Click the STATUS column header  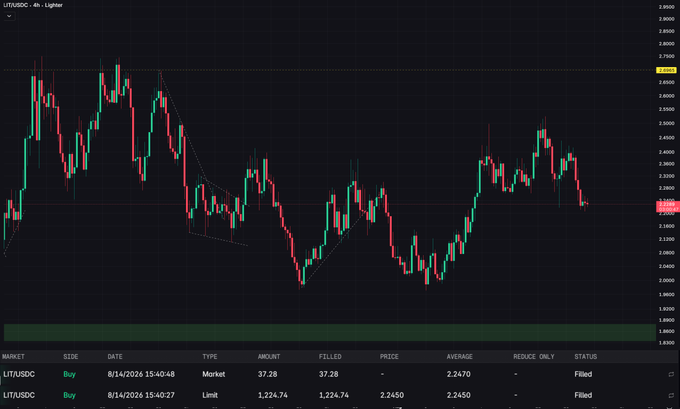pyautogui.click(x=586, y=357)
